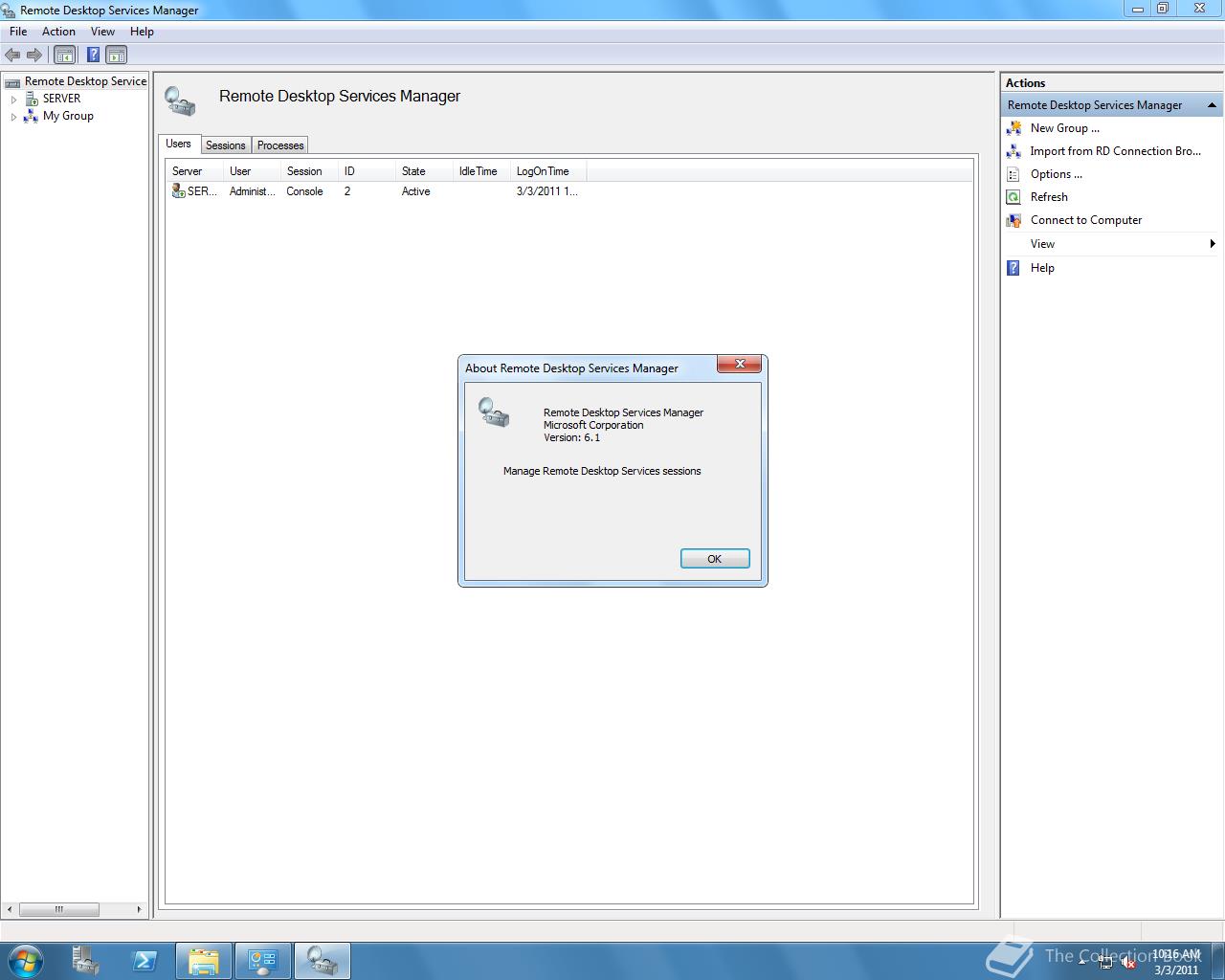Click the tree pane horizontal scrollbar thumb
This screenshot has height=980, width=1225.
point(58,909)
